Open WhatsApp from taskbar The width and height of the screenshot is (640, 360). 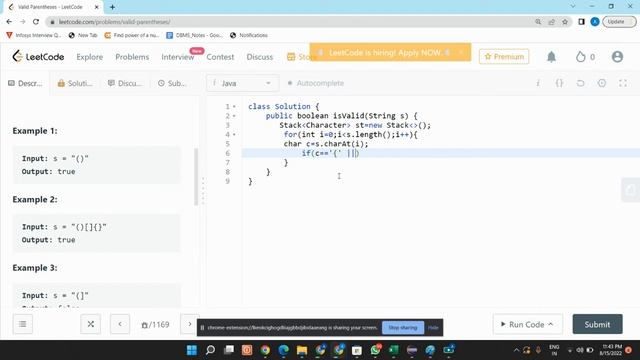pos(376,350)
